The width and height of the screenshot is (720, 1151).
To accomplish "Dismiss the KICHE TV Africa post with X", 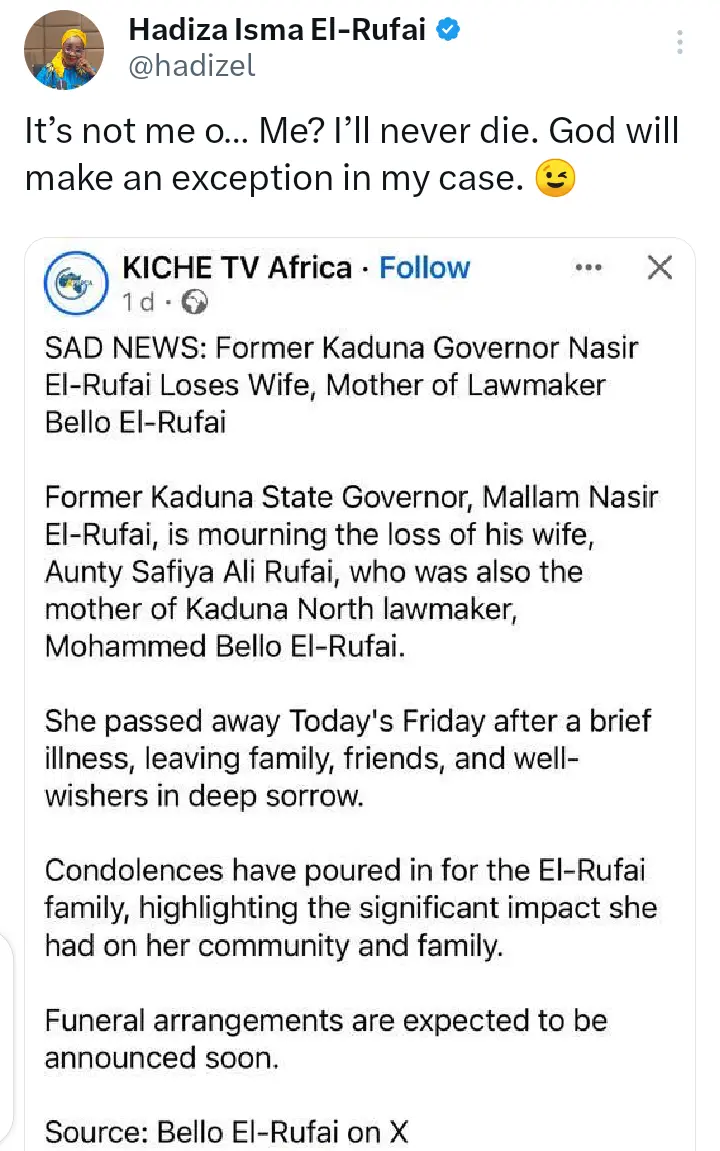I will click(660, 268).
